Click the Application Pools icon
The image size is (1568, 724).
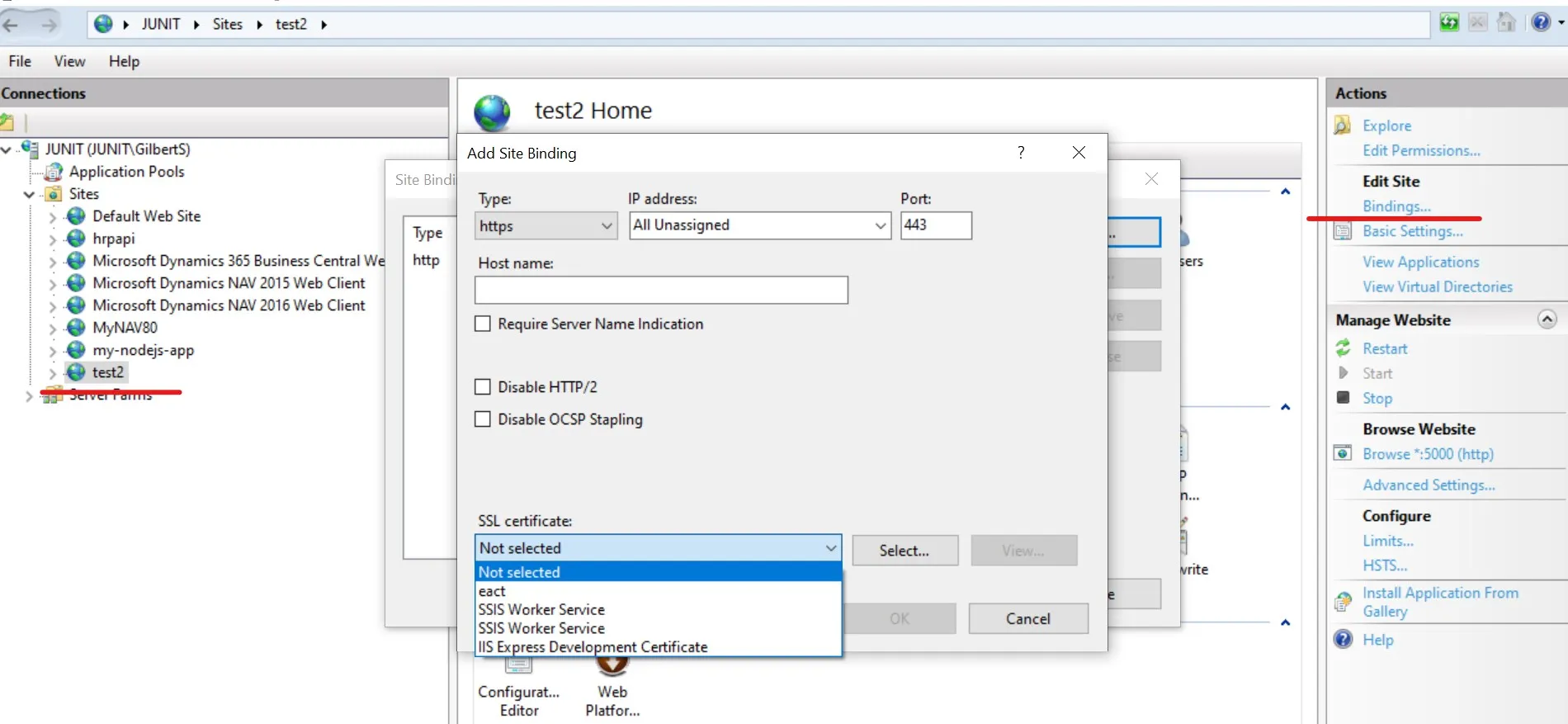[54, 172]
